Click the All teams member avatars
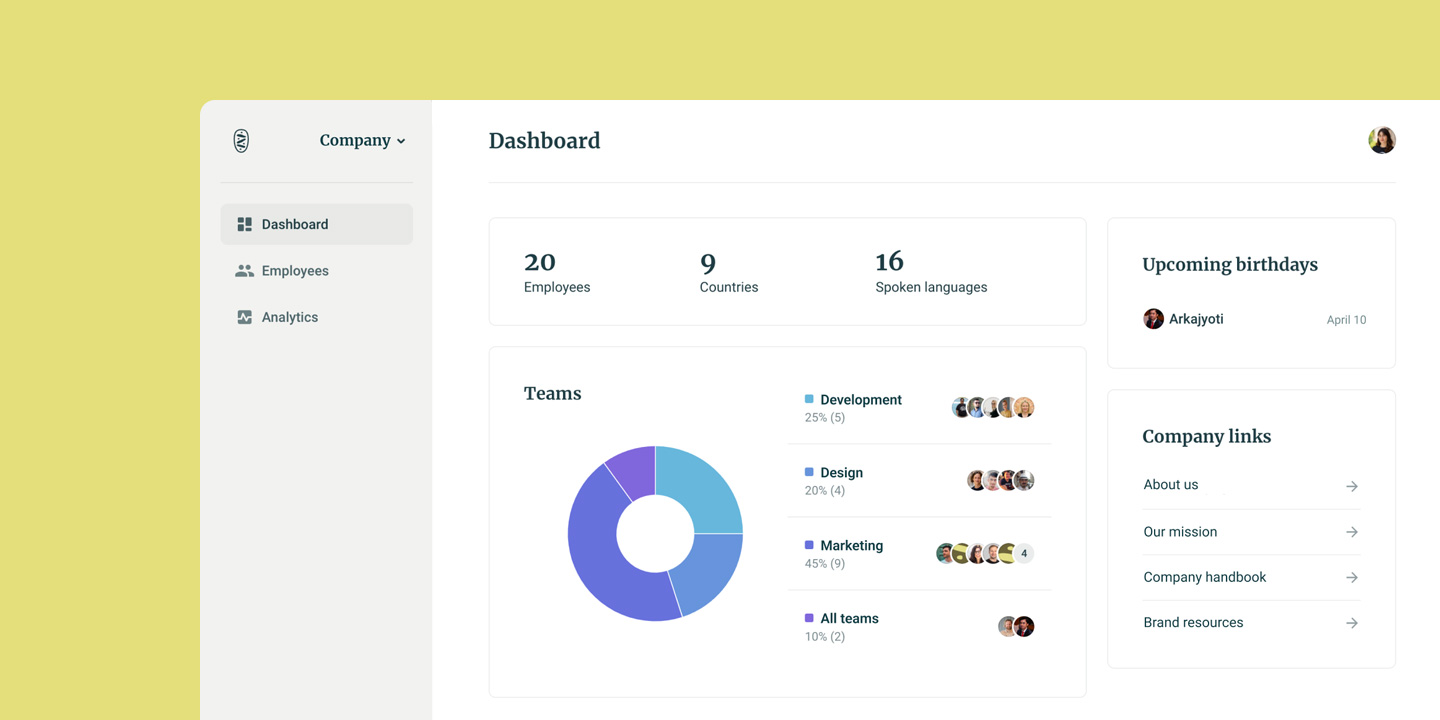This screenshot has width=1440, height=720. (x=1016, y=626)
